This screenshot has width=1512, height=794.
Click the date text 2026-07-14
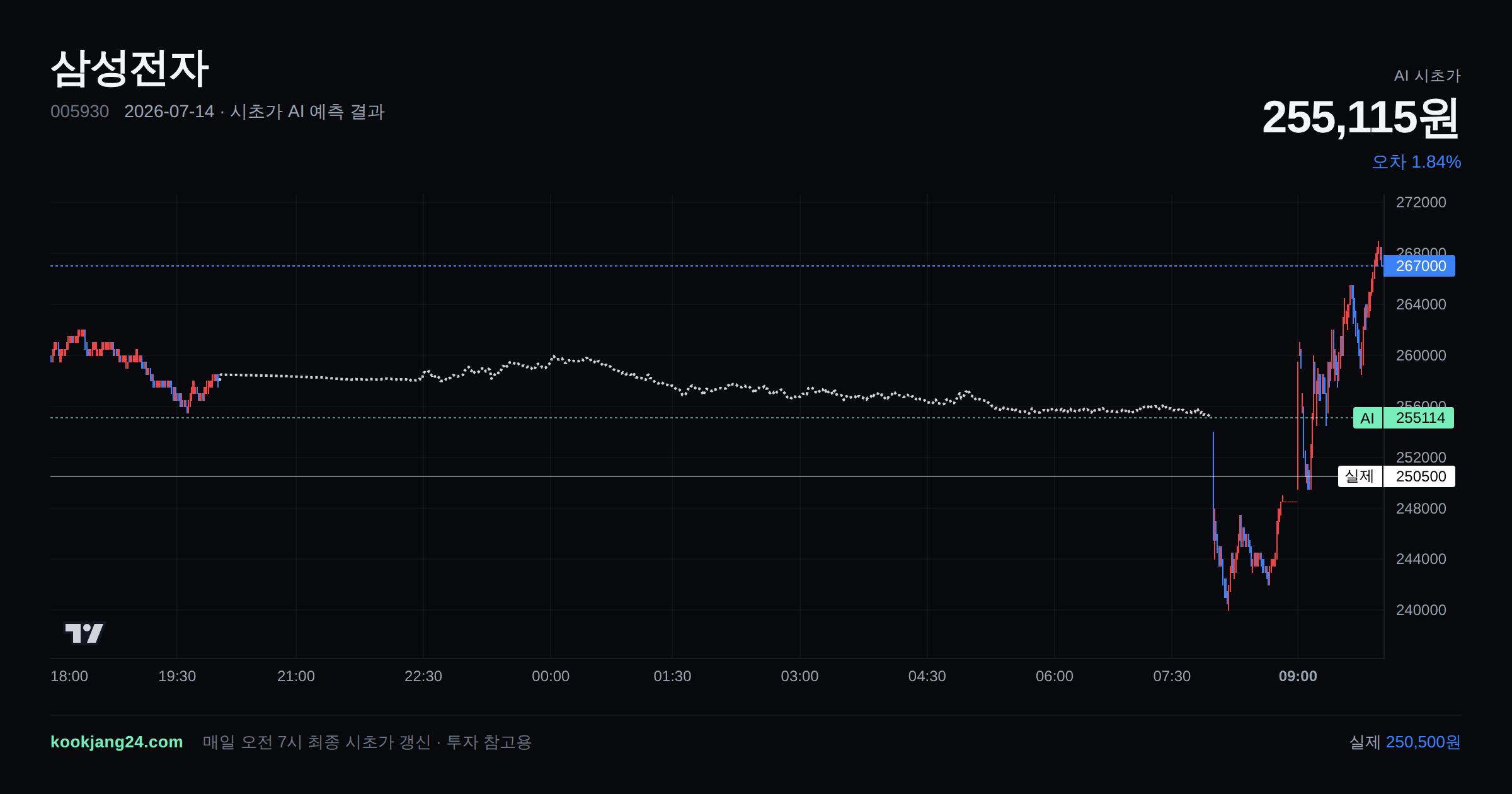[x=169, y=112]
